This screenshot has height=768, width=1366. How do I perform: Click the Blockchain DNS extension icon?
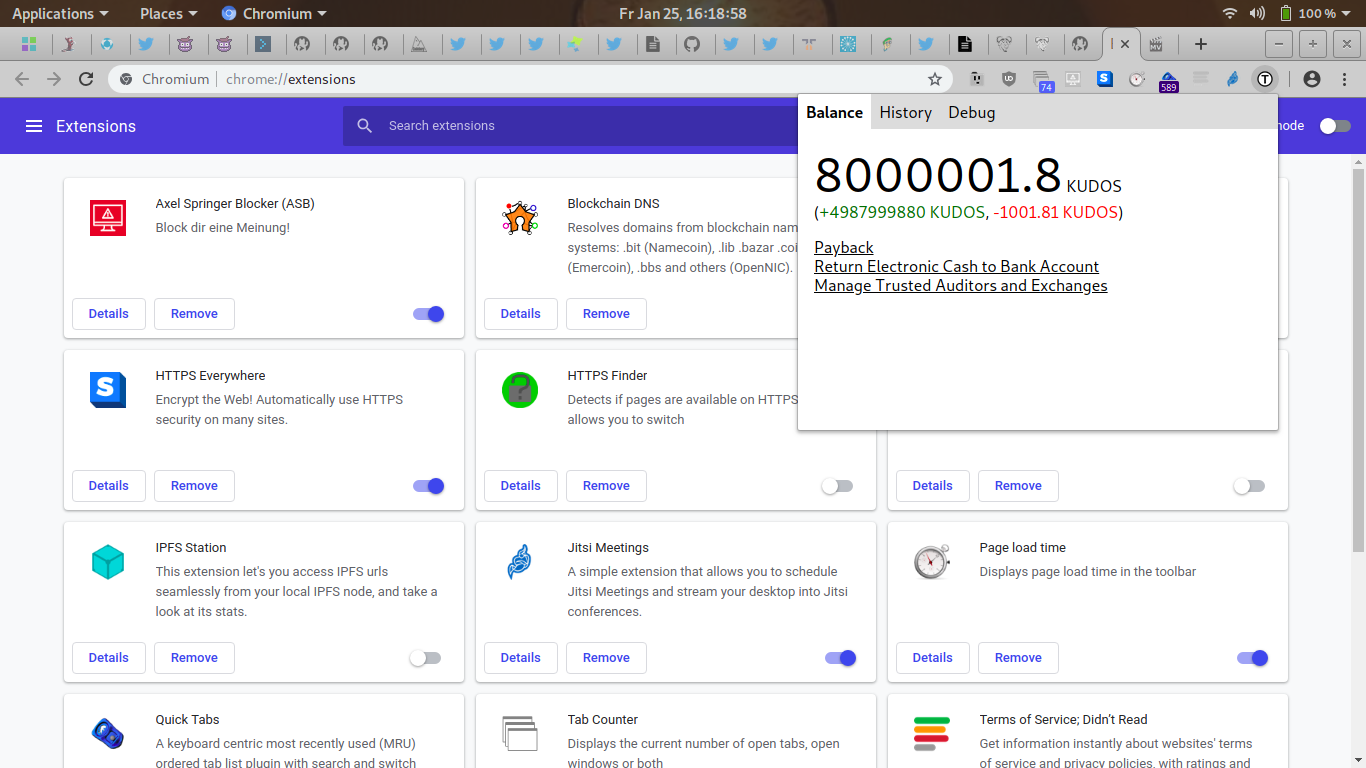point(520,218)
